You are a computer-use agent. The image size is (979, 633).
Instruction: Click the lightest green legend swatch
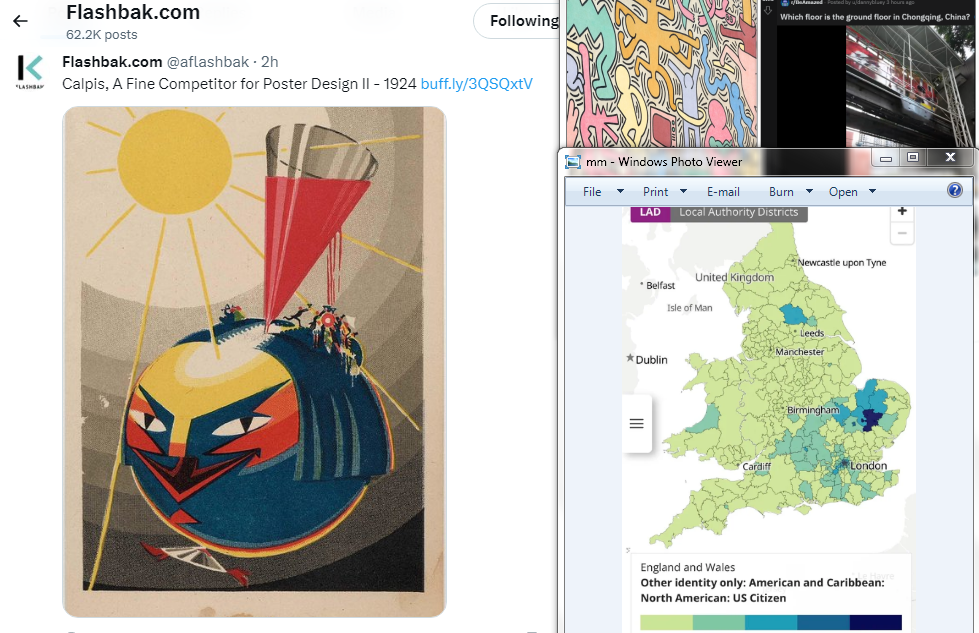pos(666,622)
